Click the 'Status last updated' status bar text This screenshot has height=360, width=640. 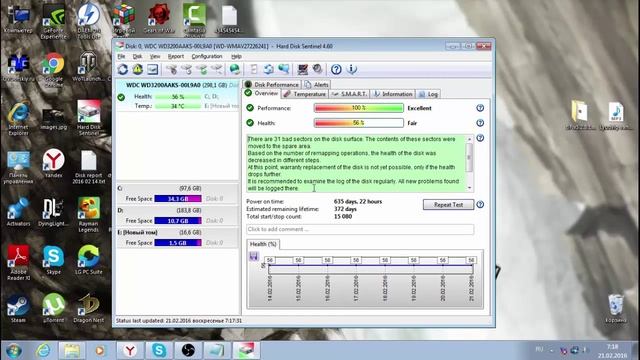(x=179, y=321)
